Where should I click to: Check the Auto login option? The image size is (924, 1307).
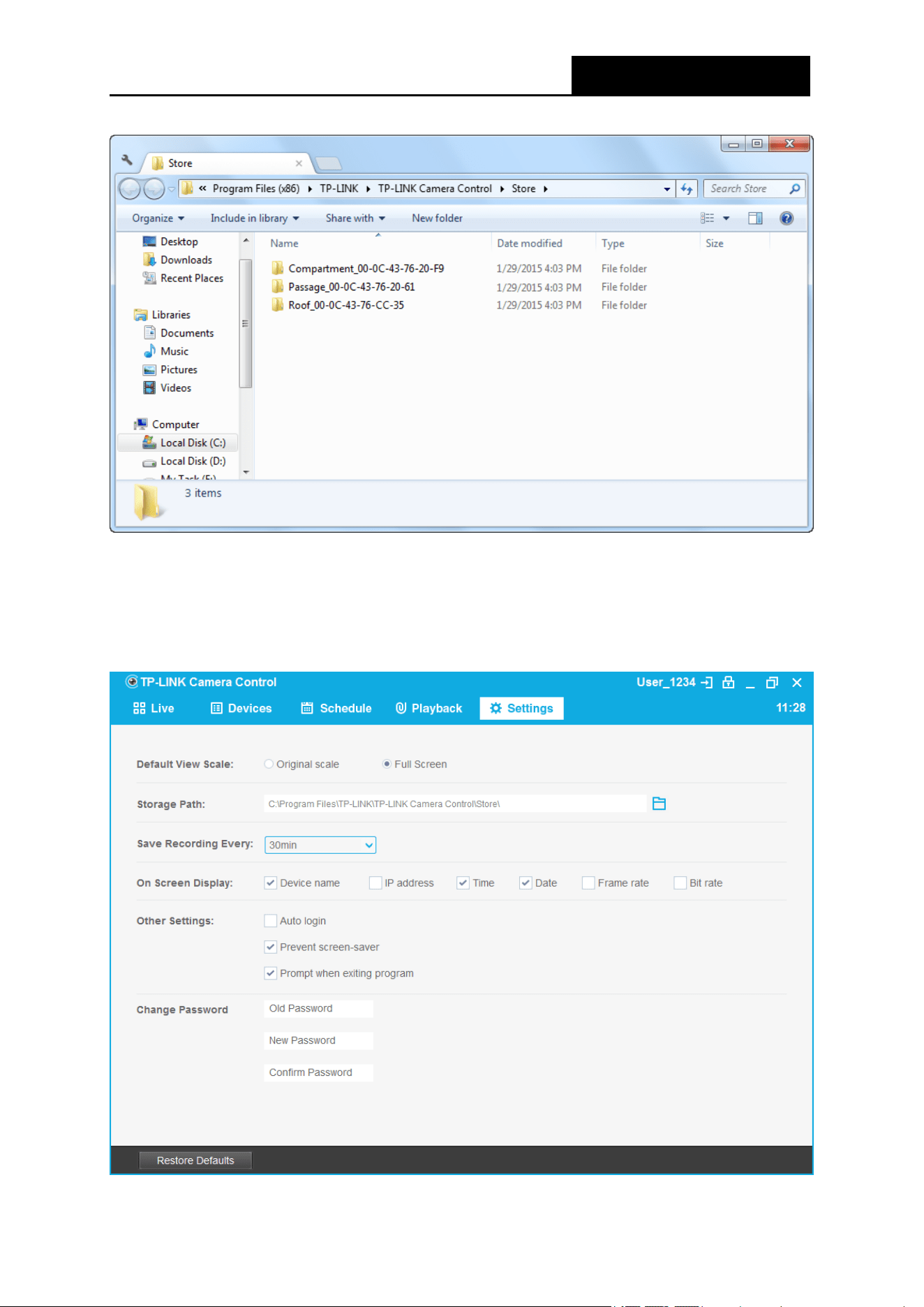(271, 920)
